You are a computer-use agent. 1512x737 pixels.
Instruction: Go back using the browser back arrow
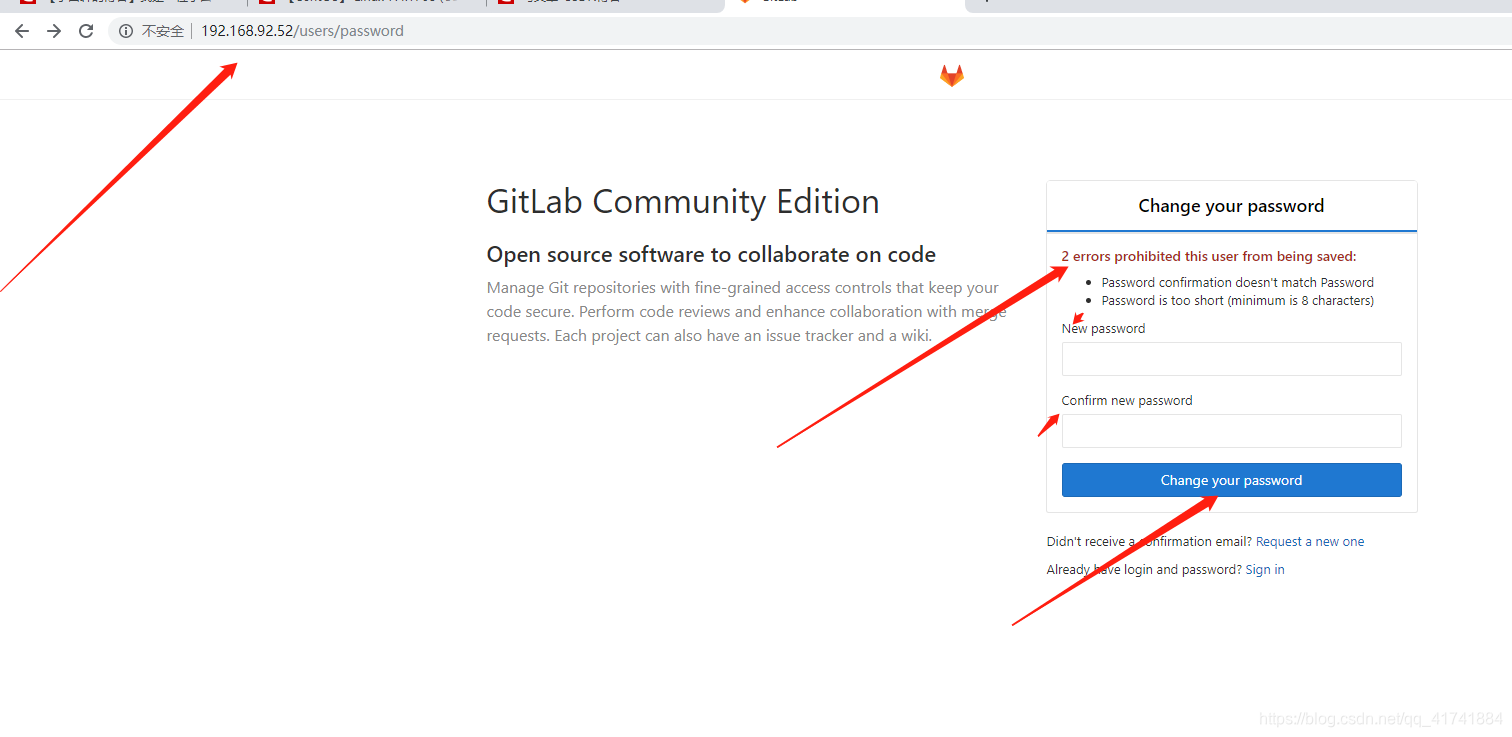(x=22, y=31)
